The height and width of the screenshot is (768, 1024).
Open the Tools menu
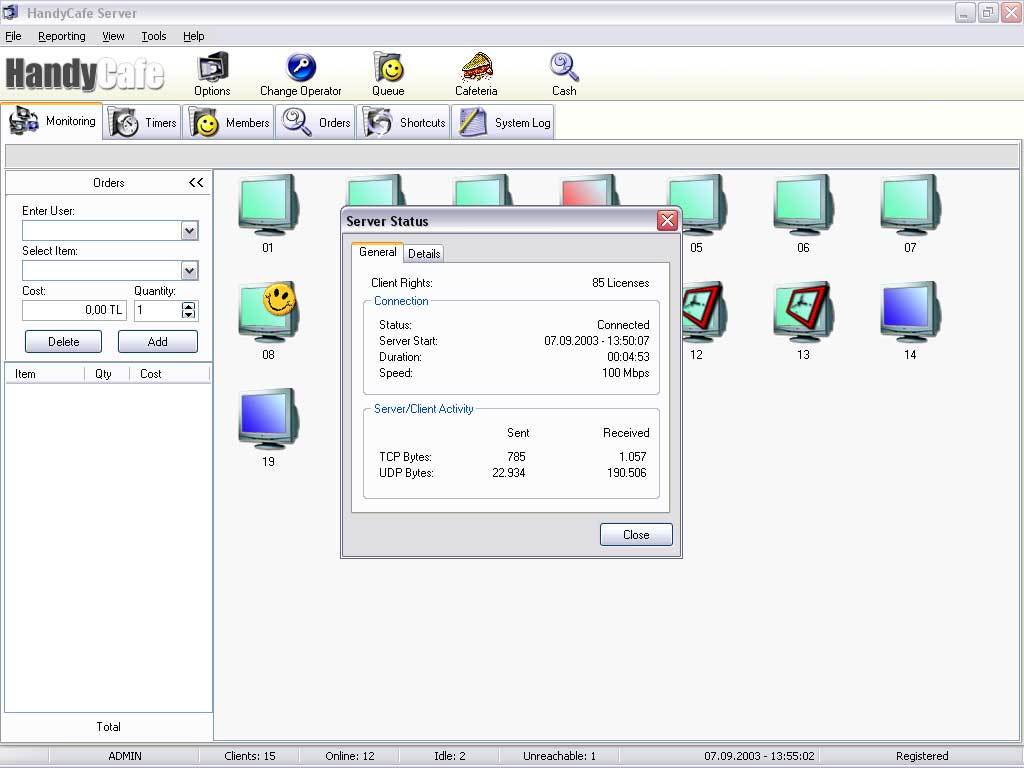pos(153,36)
